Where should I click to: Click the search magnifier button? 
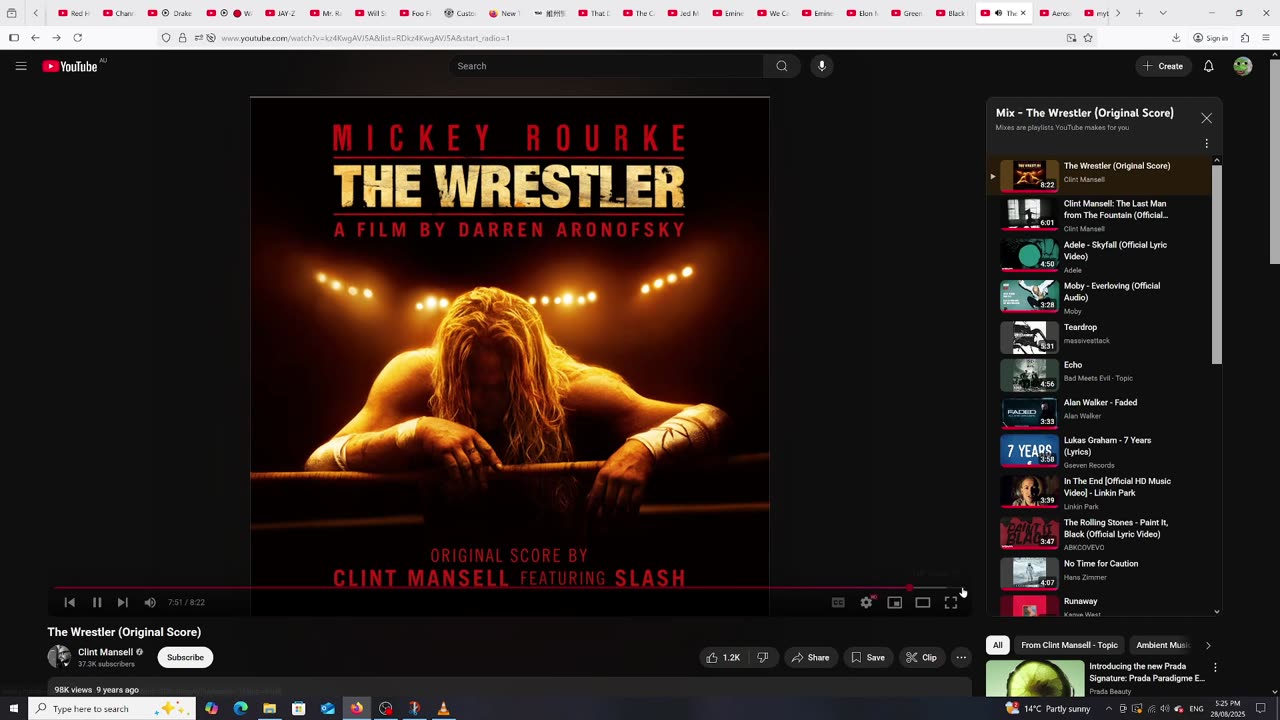782,66
